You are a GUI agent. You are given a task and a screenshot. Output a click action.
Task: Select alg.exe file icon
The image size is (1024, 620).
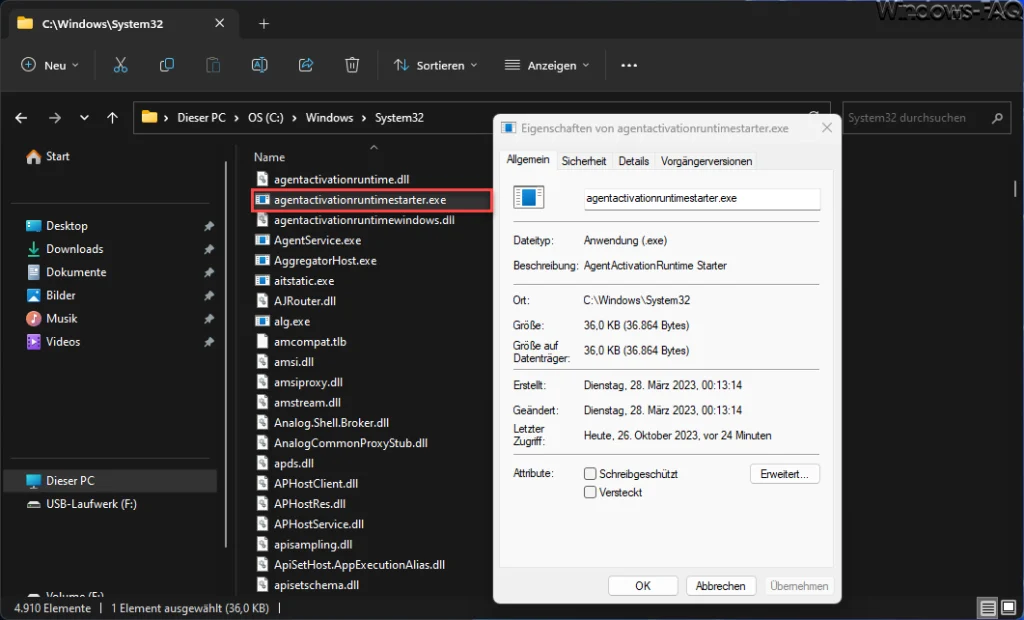point(262,321)
